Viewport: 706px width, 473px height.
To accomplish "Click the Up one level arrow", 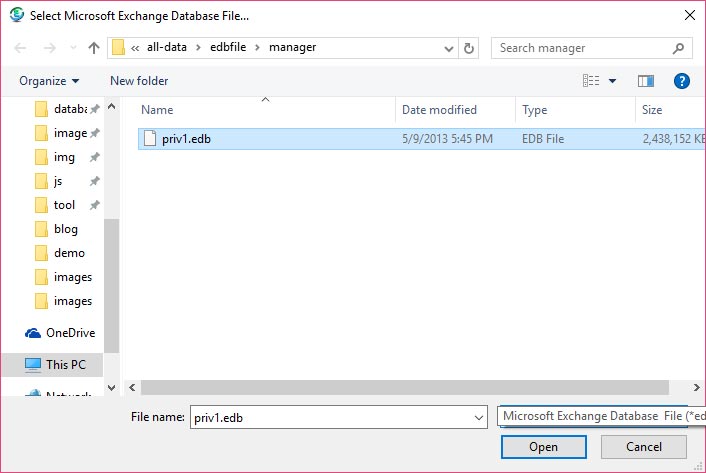I will 94,48.
